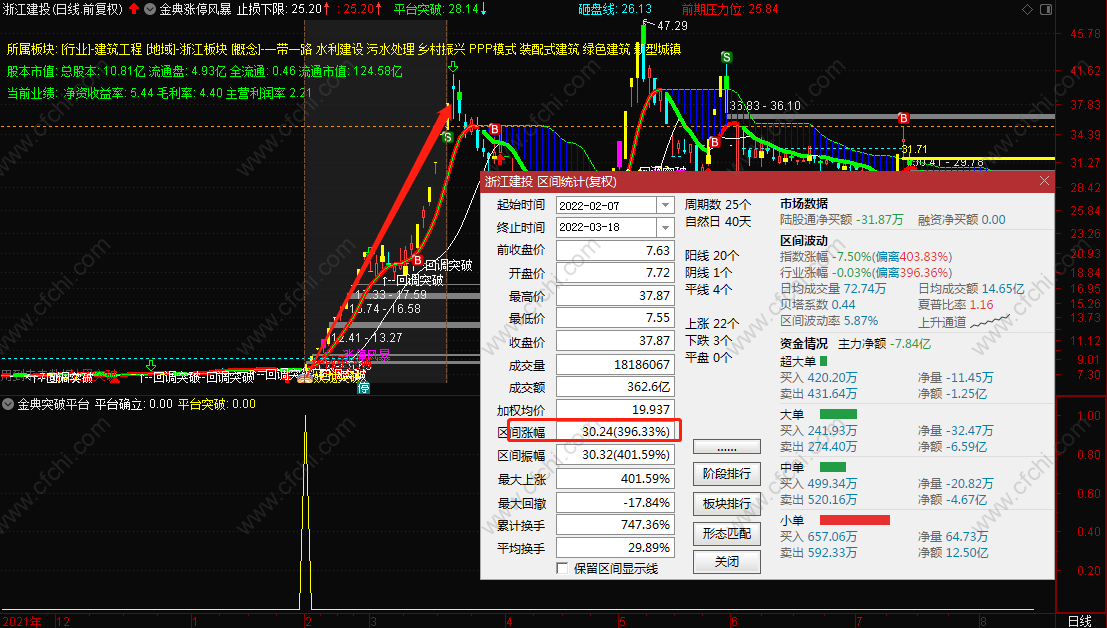Open the 终止时间 date dropdown

[x=665, y=228]
